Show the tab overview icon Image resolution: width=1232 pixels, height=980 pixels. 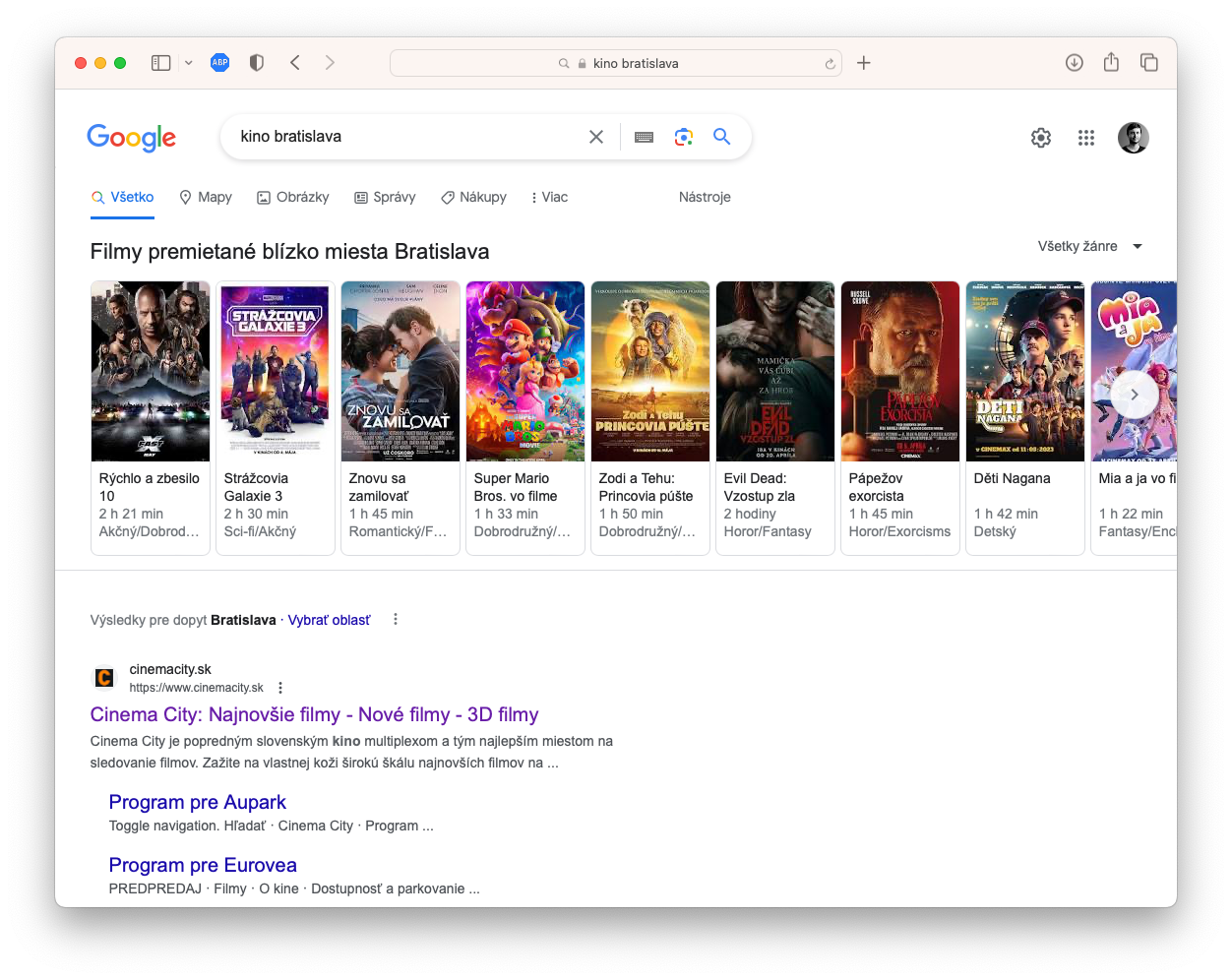[x=1148, y=63]
